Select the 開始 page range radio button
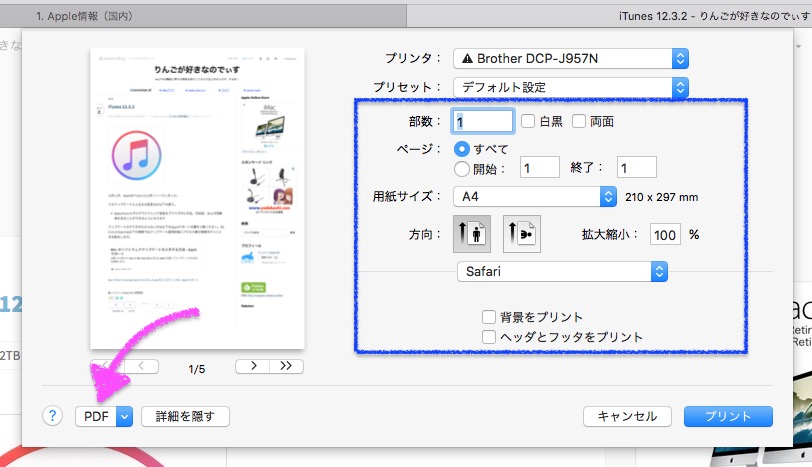The height and width of the screenshot is (467, 812). 461,169
